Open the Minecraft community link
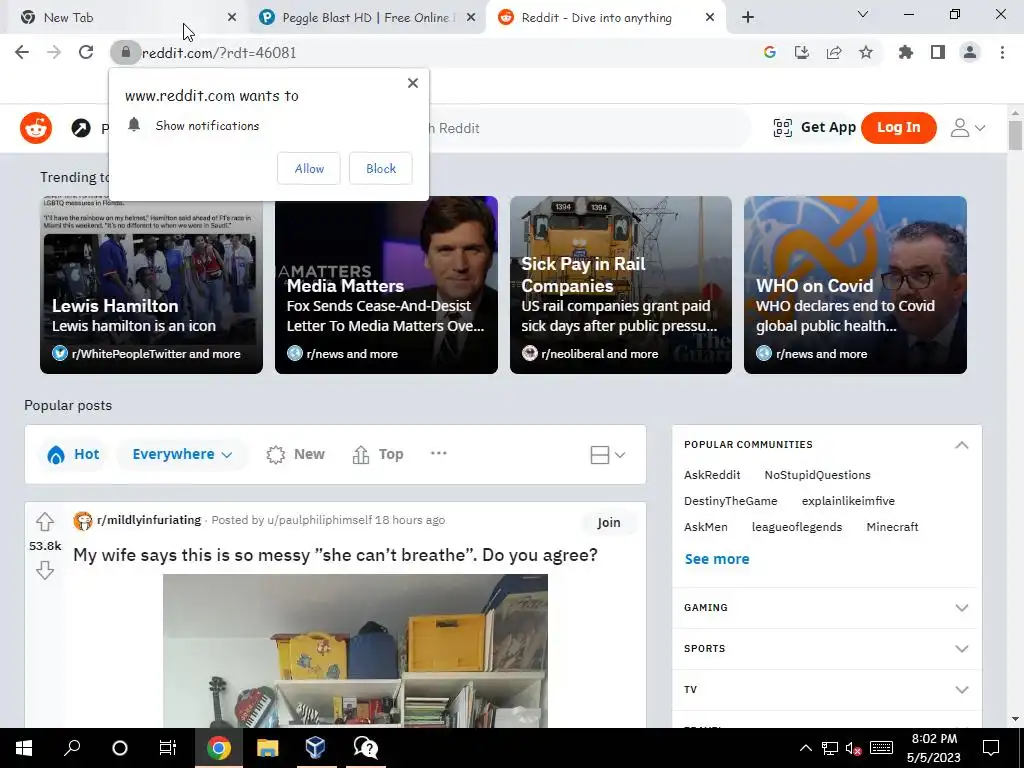This screenshot has width=1024, height=768. click(x=892, y=527)
